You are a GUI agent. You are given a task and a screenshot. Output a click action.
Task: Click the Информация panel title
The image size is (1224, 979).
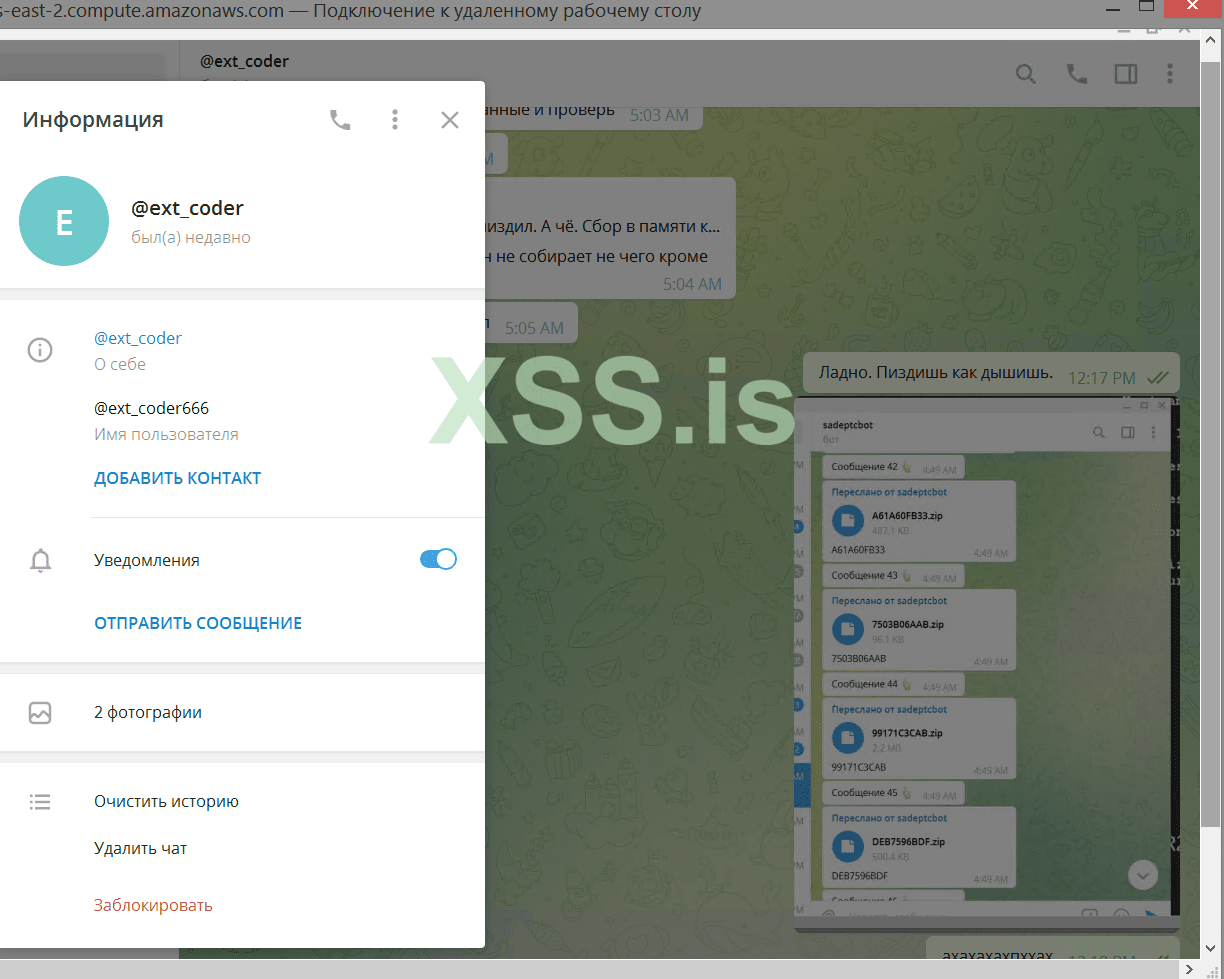(x=93, y=120)
